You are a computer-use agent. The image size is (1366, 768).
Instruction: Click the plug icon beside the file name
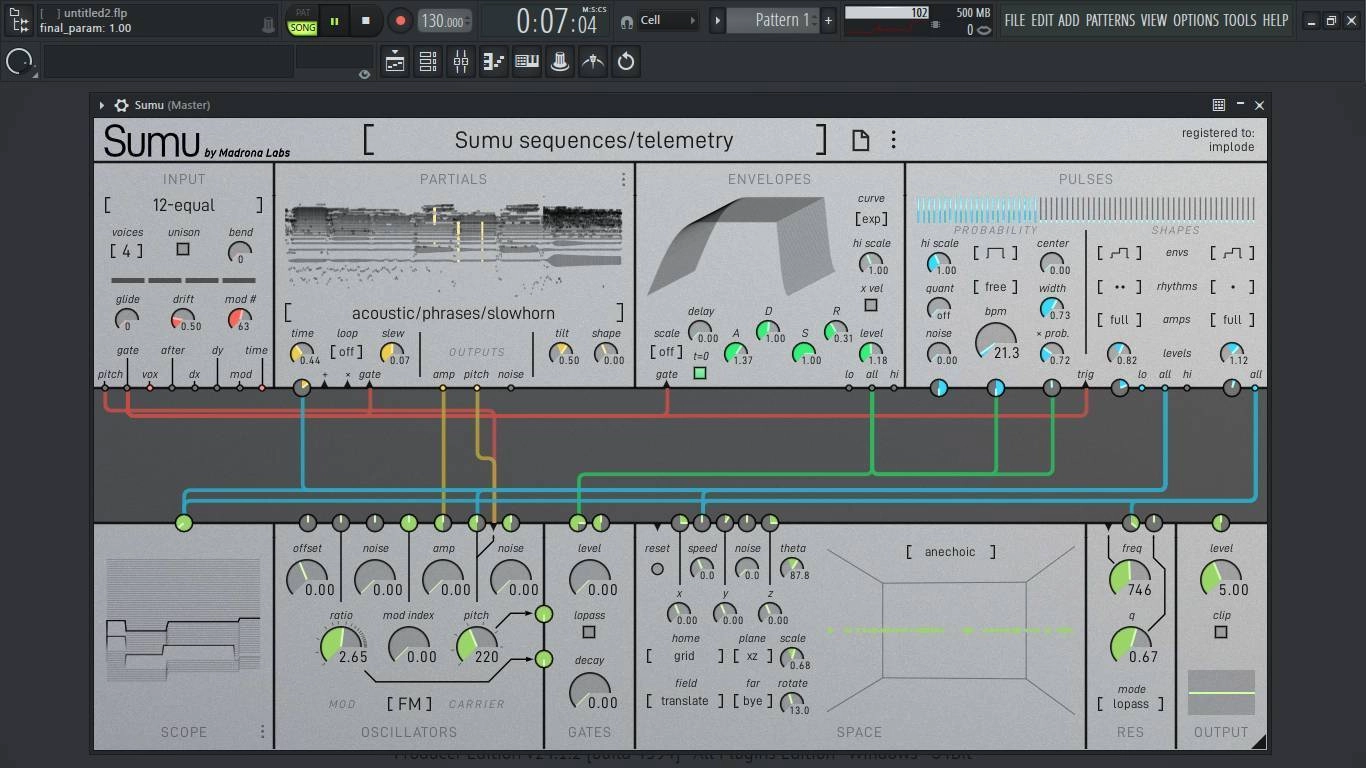point(268,25)
